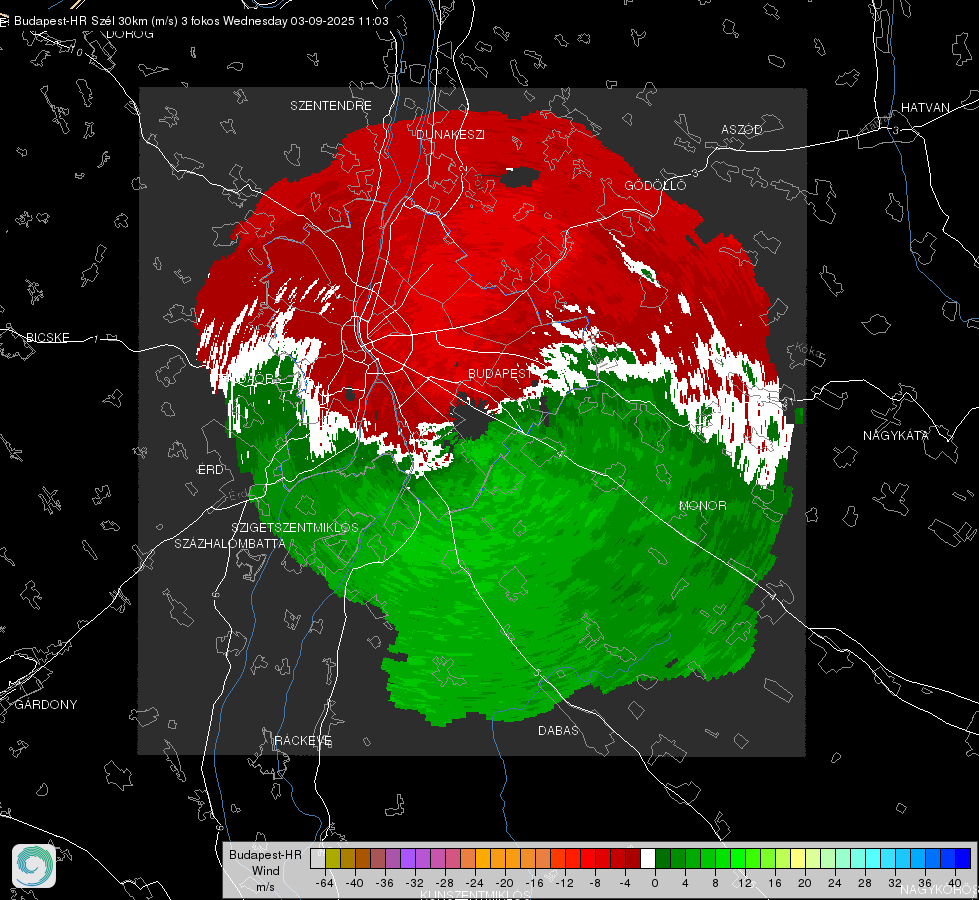Viewport: 979px width, 900px height.
Task: Click the ASZOD city label
Action: tap(742, 129)
